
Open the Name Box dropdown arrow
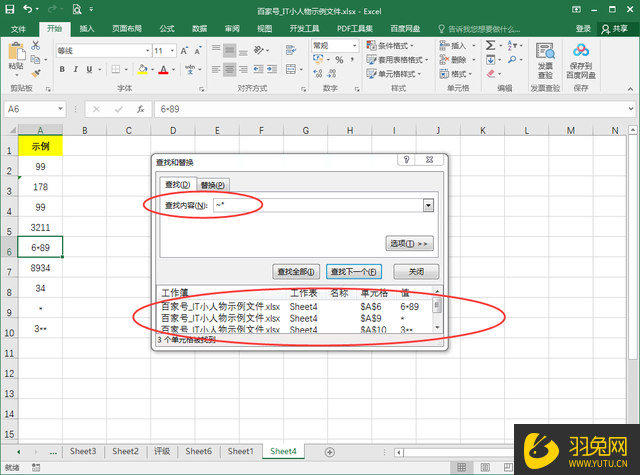click(x=60, y=109)
